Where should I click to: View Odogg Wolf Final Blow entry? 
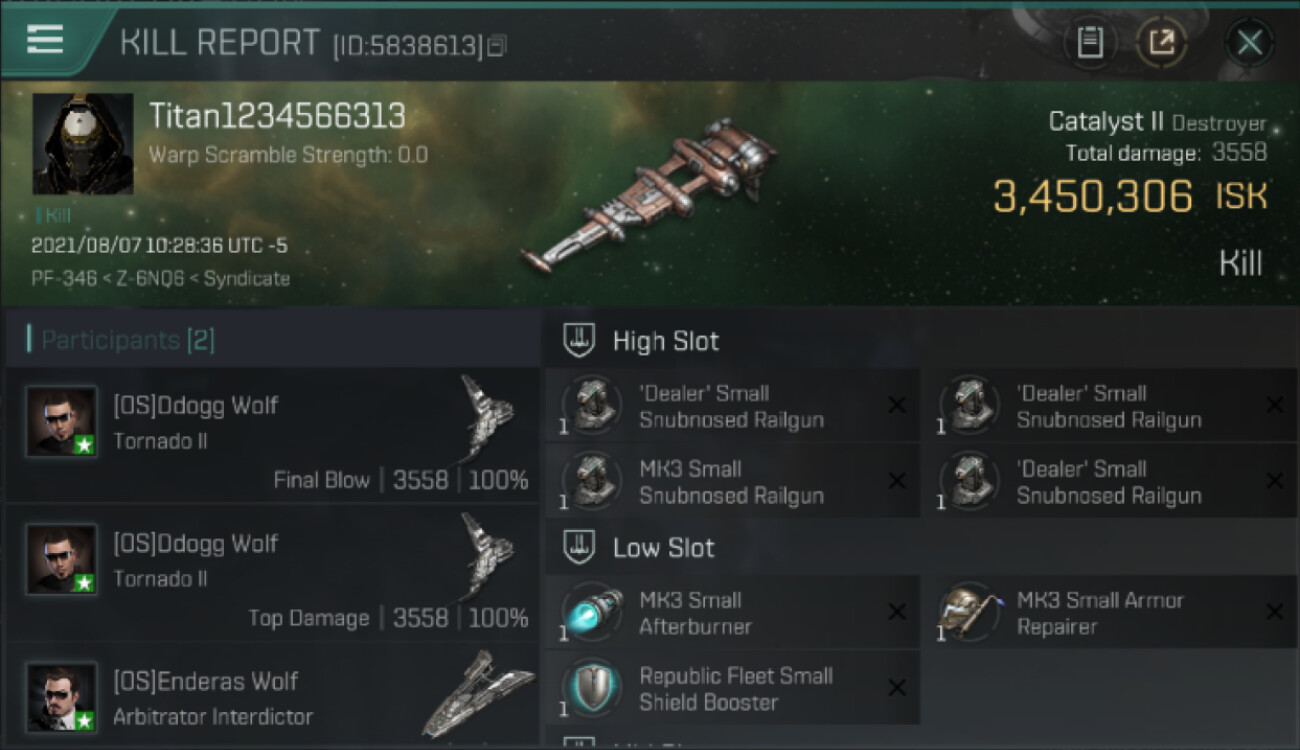[272, 435]
